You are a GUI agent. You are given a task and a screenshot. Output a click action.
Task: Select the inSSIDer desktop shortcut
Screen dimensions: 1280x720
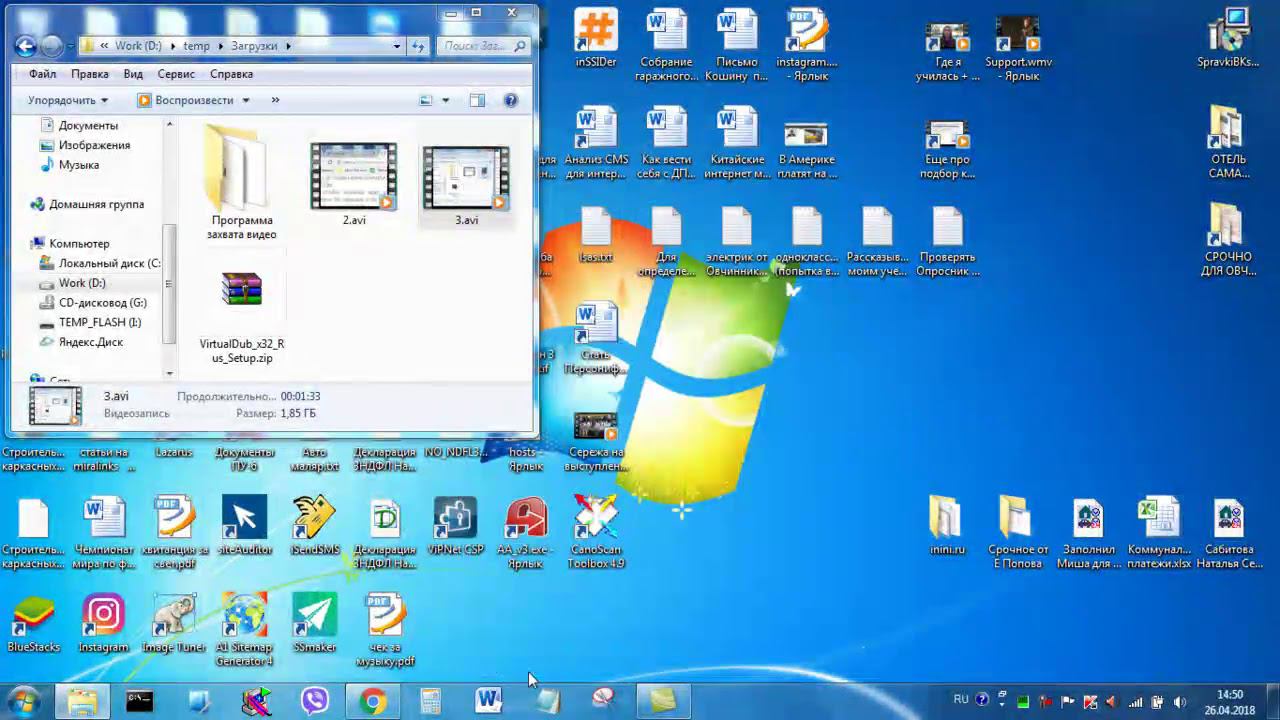595,40
